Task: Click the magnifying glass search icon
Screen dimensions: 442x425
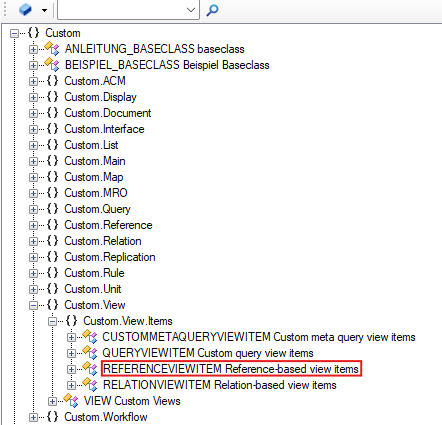Action: pyautogui.click(x=212, y=10)
